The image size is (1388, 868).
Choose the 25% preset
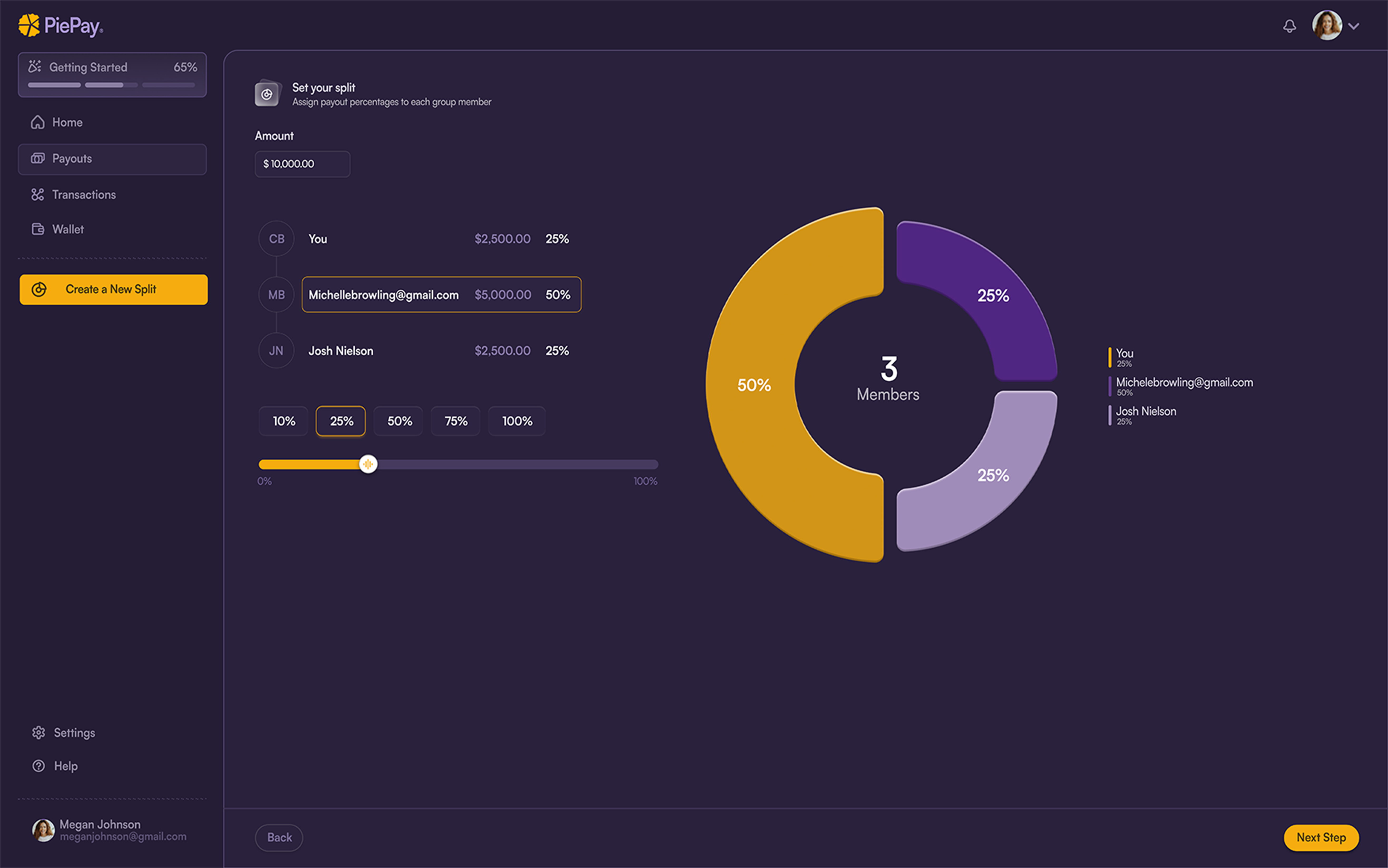click(341, 421)
